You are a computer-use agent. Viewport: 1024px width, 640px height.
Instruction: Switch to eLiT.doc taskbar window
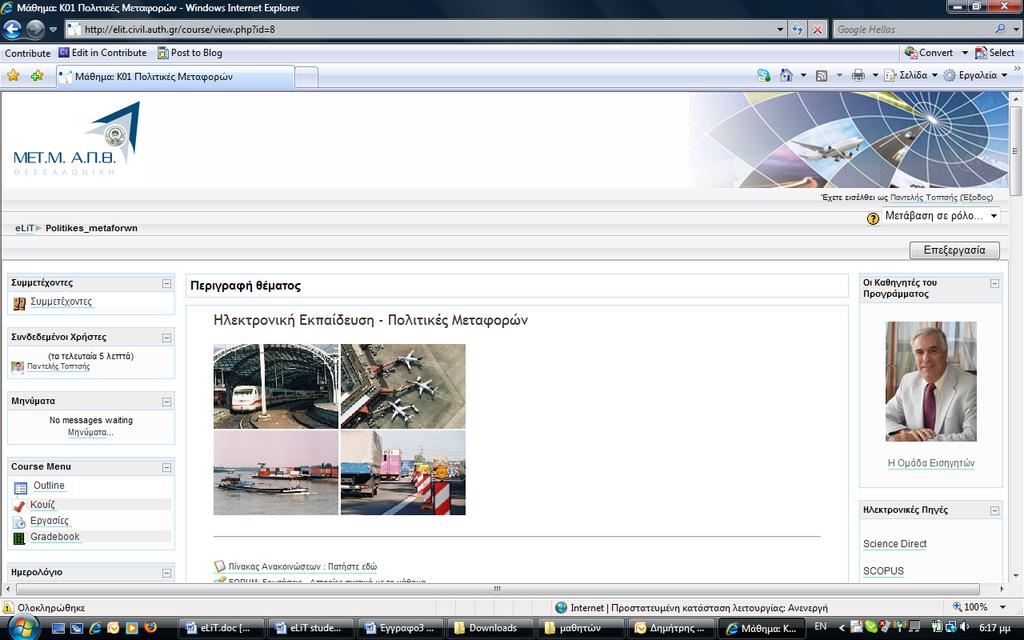[x=221, y=628]
